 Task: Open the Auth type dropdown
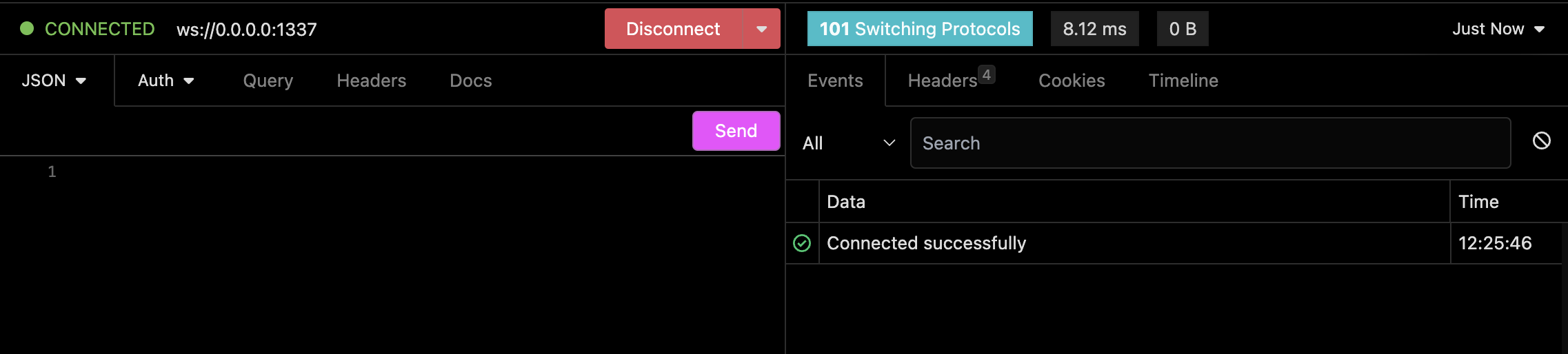[166, 81]
